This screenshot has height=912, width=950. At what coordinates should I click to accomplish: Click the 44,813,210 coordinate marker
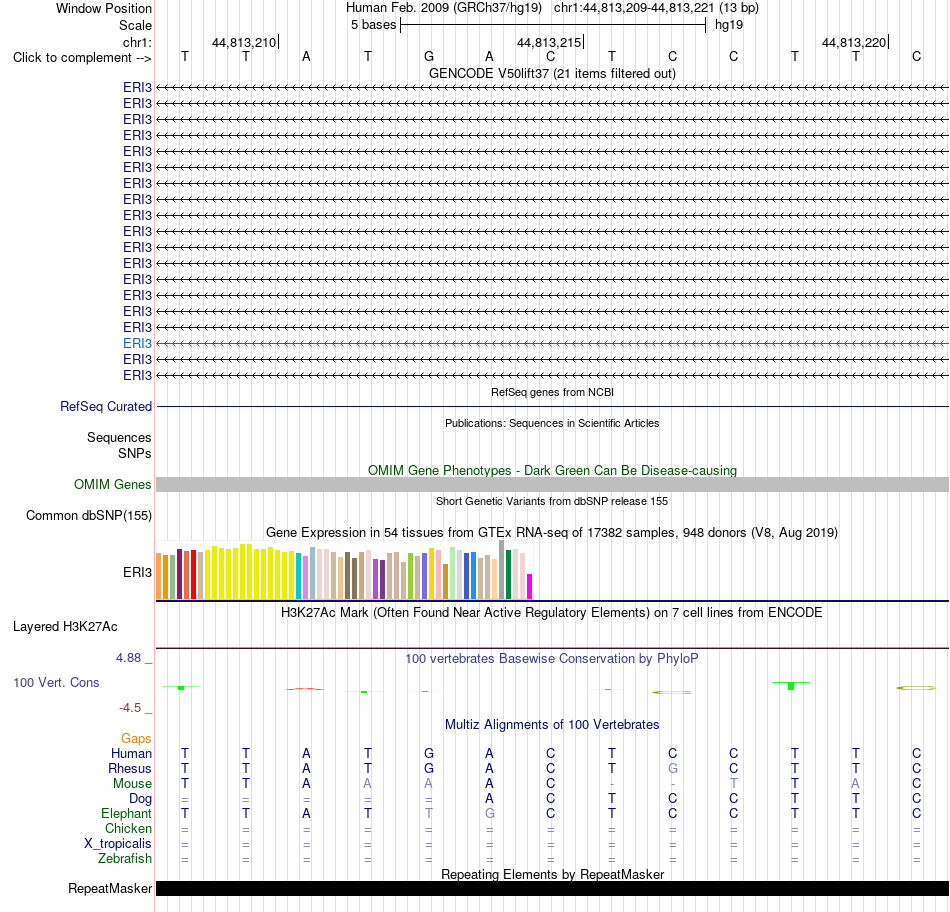[244, 42]
